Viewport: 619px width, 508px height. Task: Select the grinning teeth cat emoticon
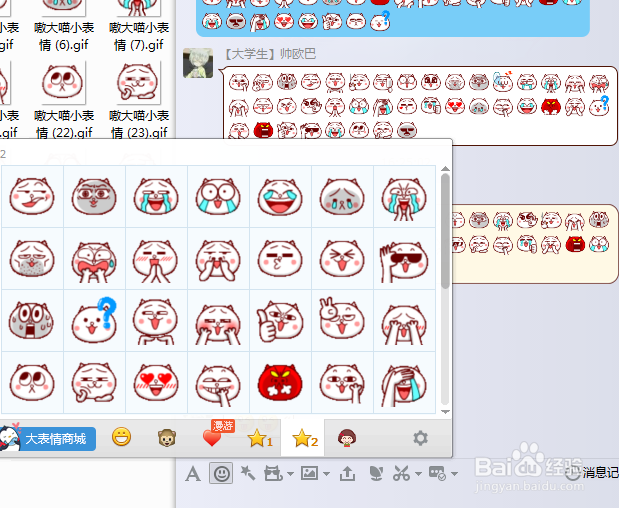(x=218, y=382)
